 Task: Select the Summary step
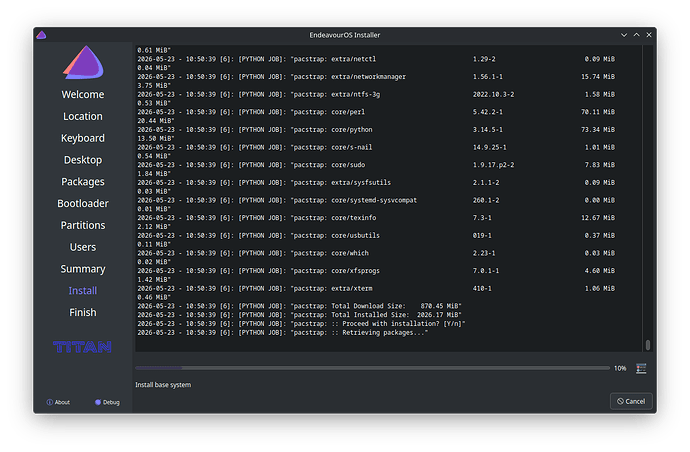click(x=83, y=269)
